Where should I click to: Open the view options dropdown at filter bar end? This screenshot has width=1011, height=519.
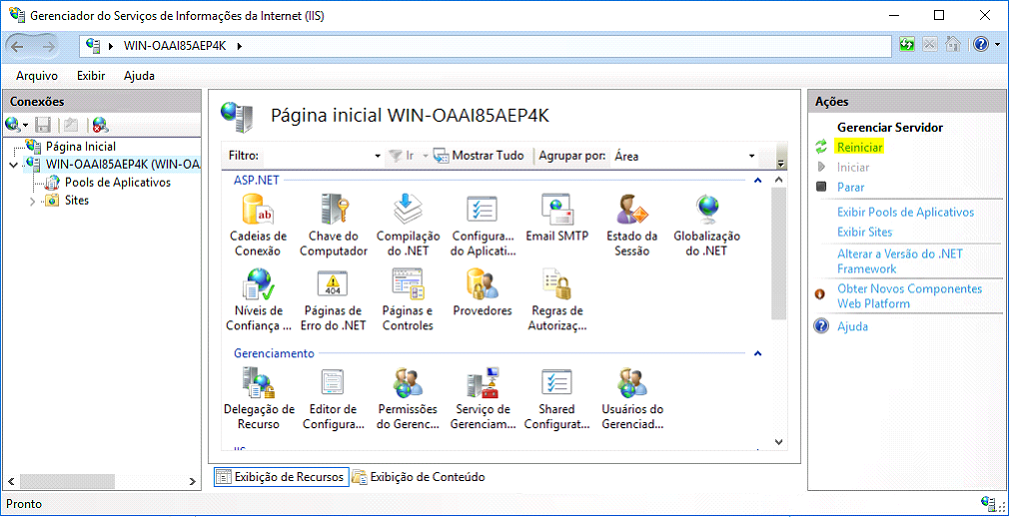coord(782,163)
